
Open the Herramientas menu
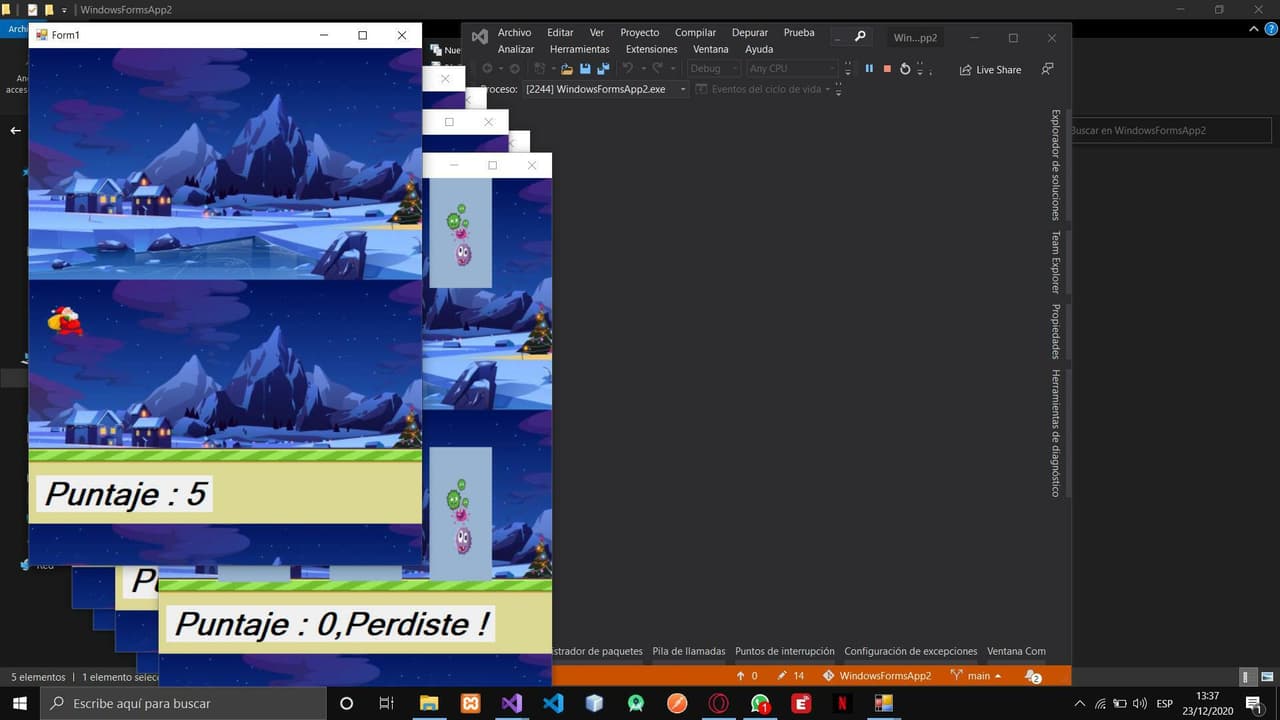(x=580, y=49)
